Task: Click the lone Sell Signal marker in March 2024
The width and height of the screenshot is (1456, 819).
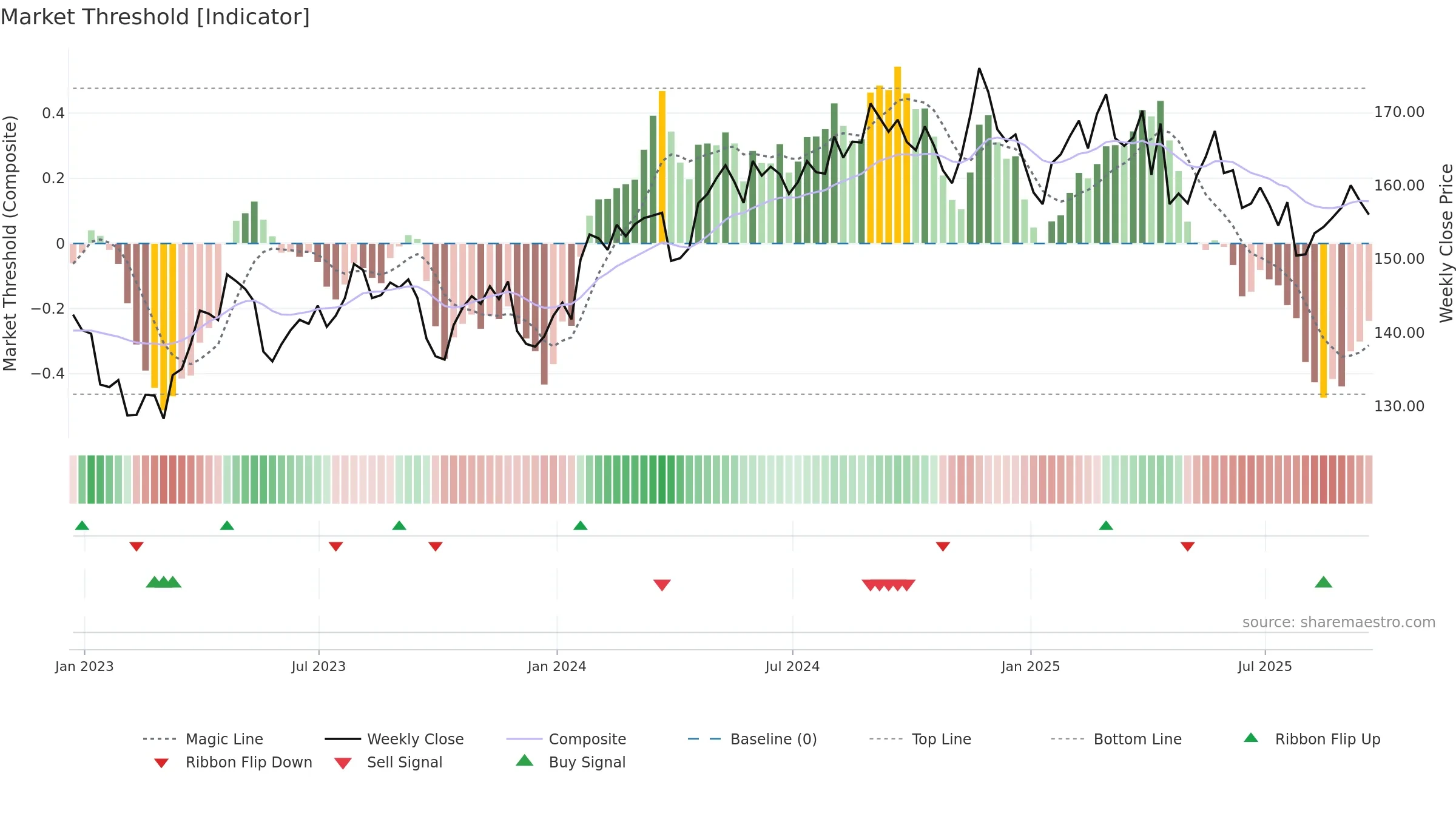Action: click(662, 585)
